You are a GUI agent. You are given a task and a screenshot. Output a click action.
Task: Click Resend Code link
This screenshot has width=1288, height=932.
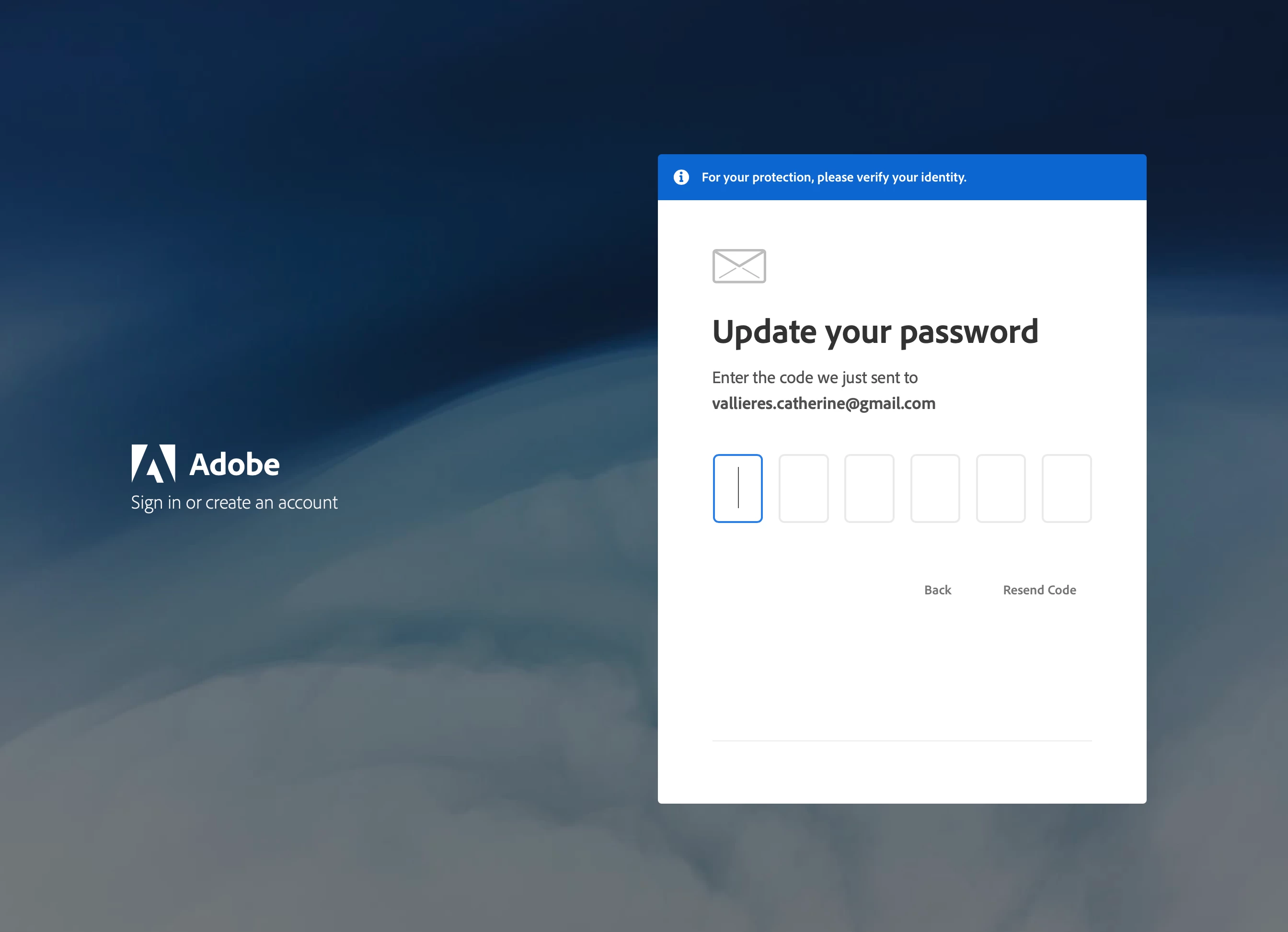tap(1039, 590)
